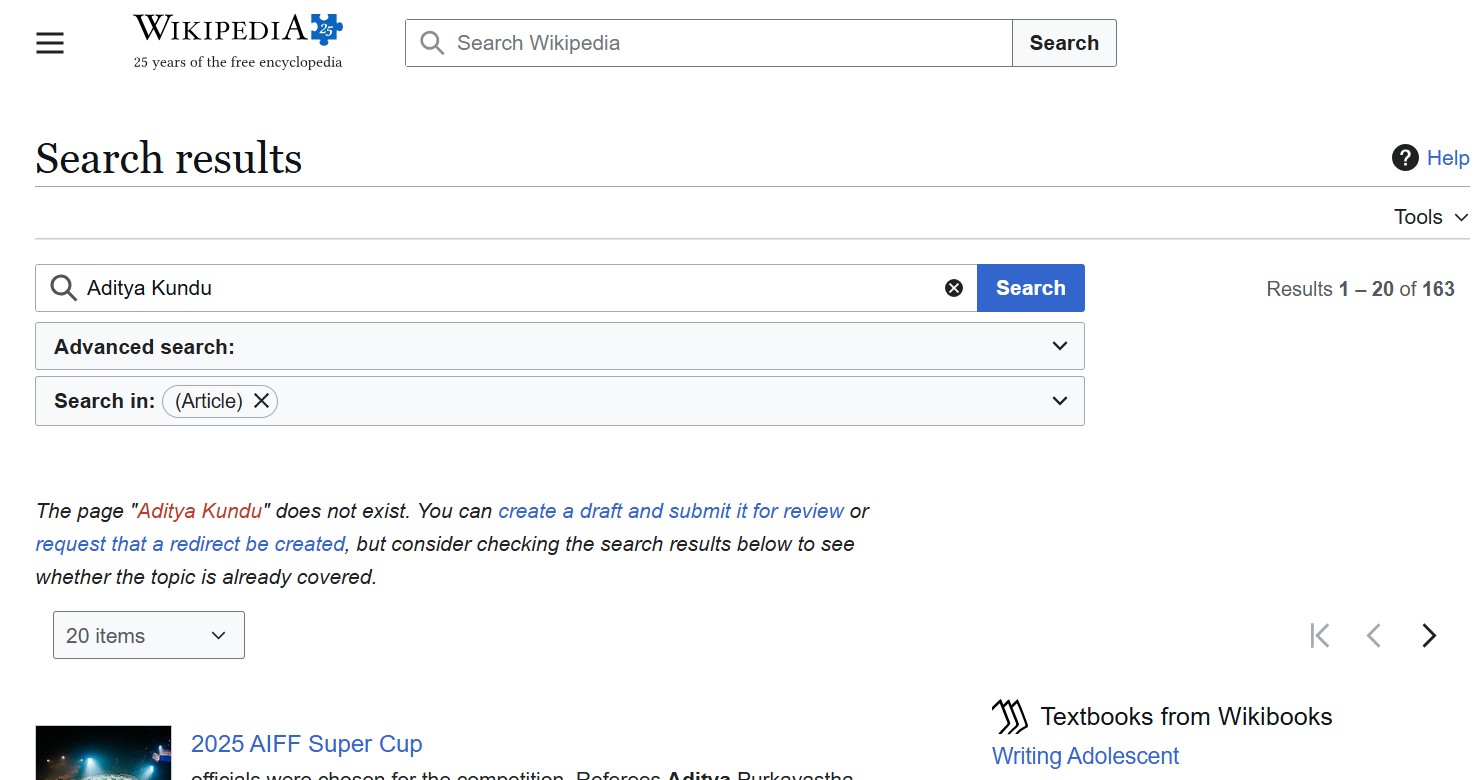Click the Wikibooks logo icon
1477x780 pixels.
[x=1010, y=716]
